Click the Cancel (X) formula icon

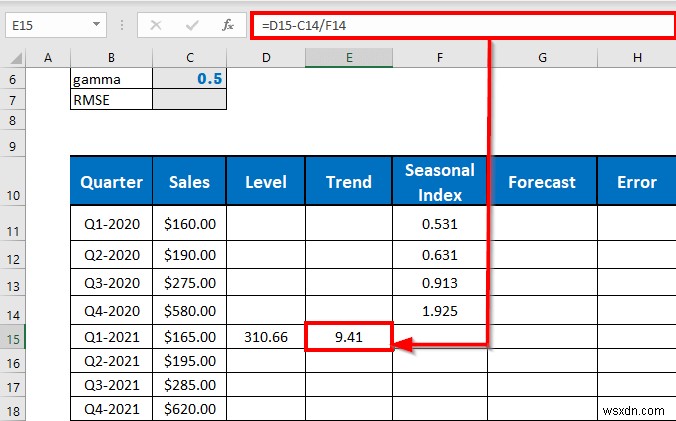point(156,25)
